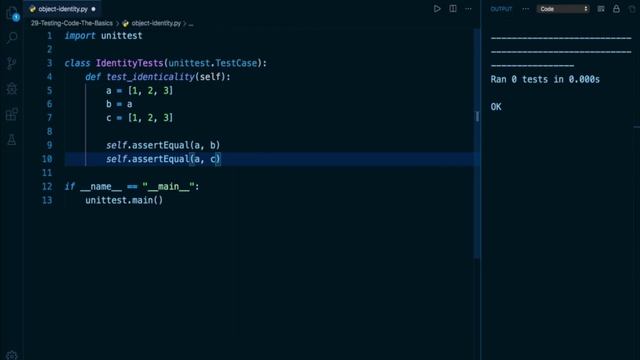This screenshot has width=640, height=360.
Task: Open the Code output channel dropdown
Action: tap(563, 9)
